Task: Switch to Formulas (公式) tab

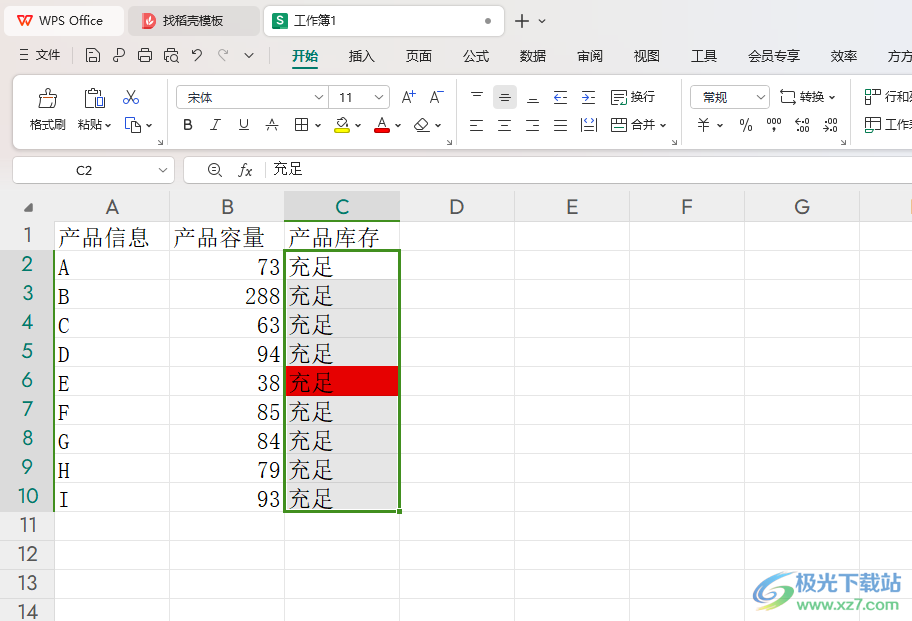Action: point(476,56)
